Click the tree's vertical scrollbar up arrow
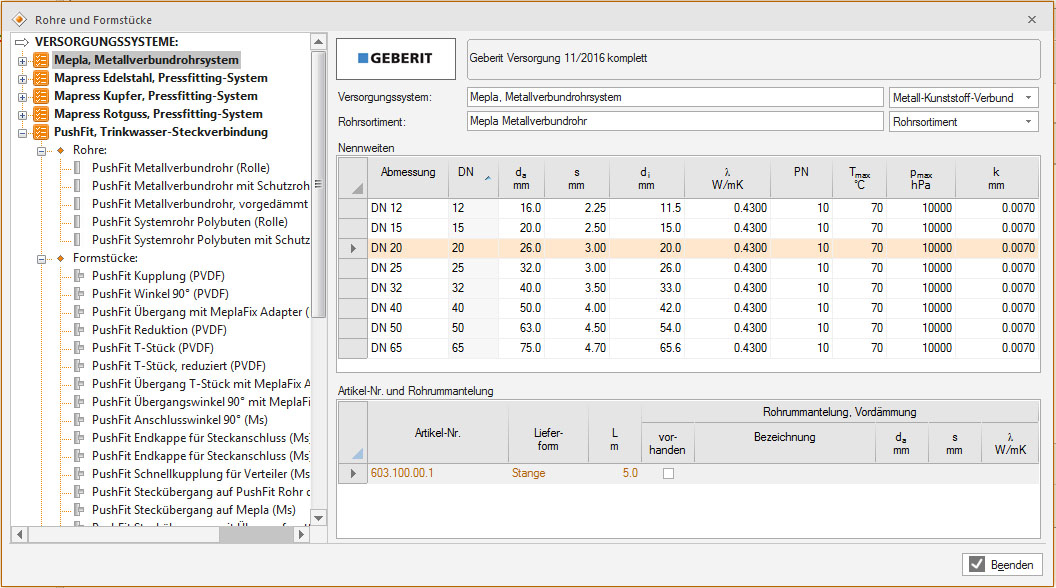Viewport: 1056px width, 588px height. [319, 42]
